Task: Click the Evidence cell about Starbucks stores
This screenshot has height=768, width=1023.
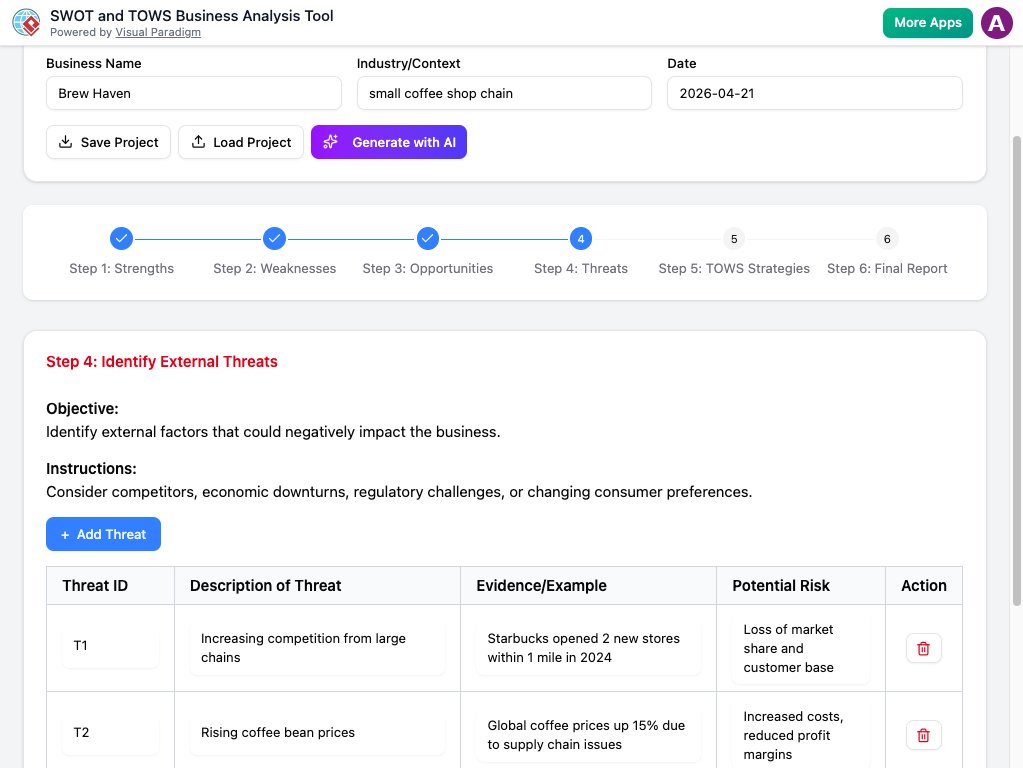Action: pos(587,648)
